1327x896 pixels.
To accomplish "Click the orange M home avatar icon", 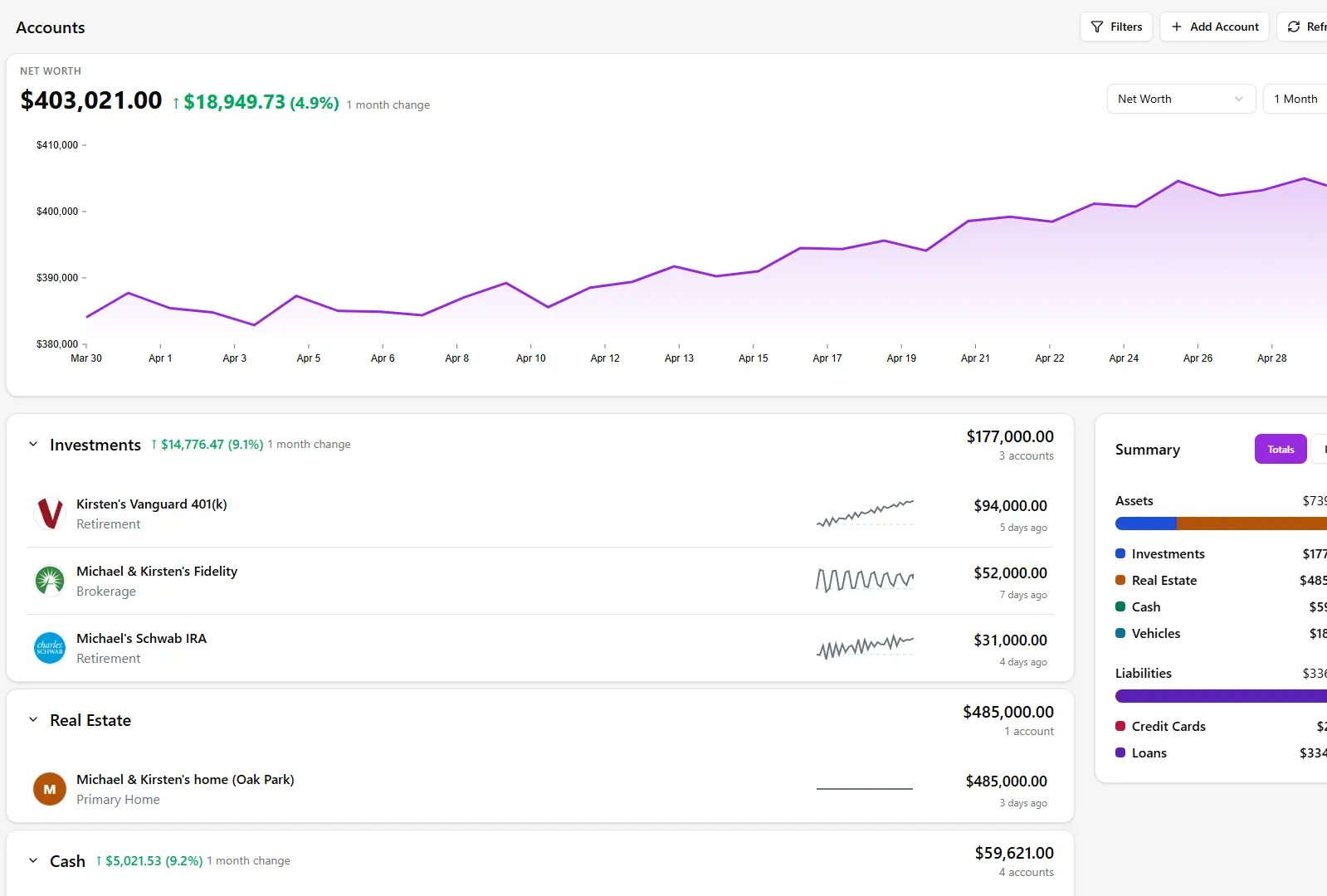I will coord(50,789).
